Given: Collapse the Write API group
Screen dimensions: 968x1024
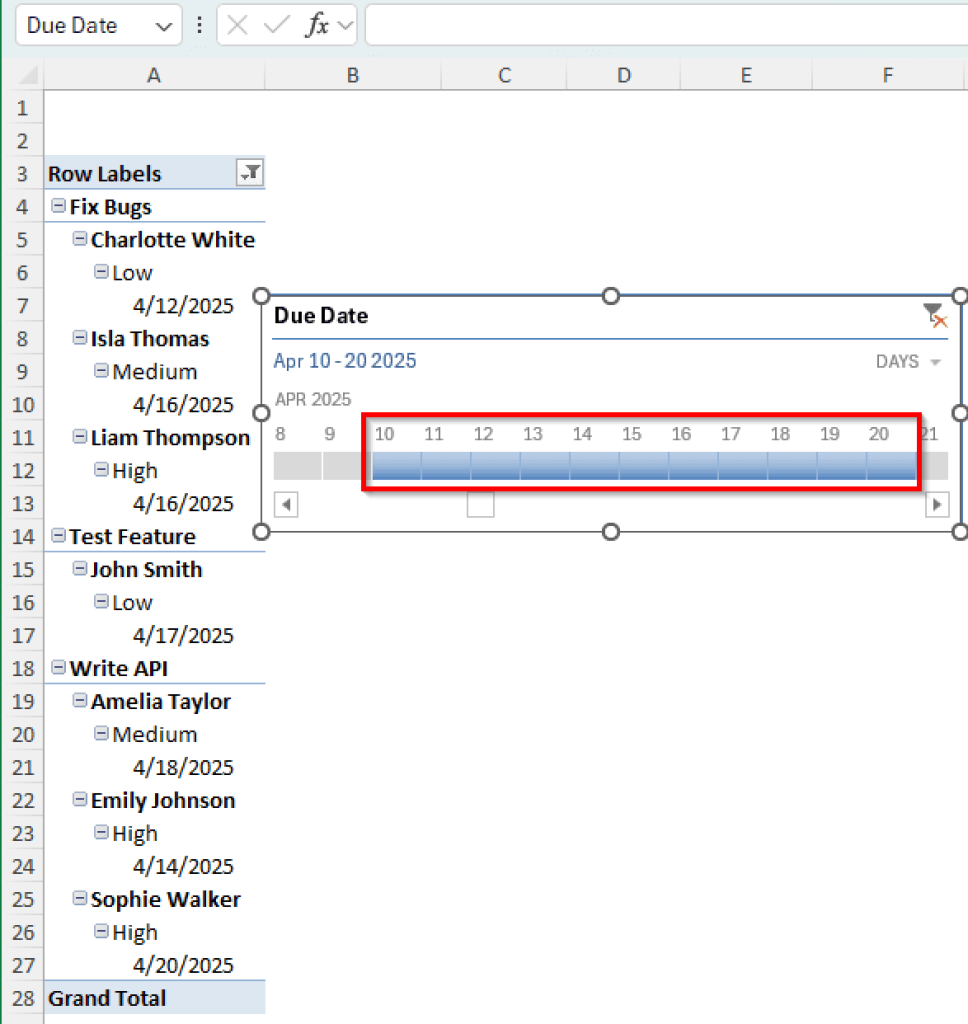Looking at the screenshot, I should [57, 668].
